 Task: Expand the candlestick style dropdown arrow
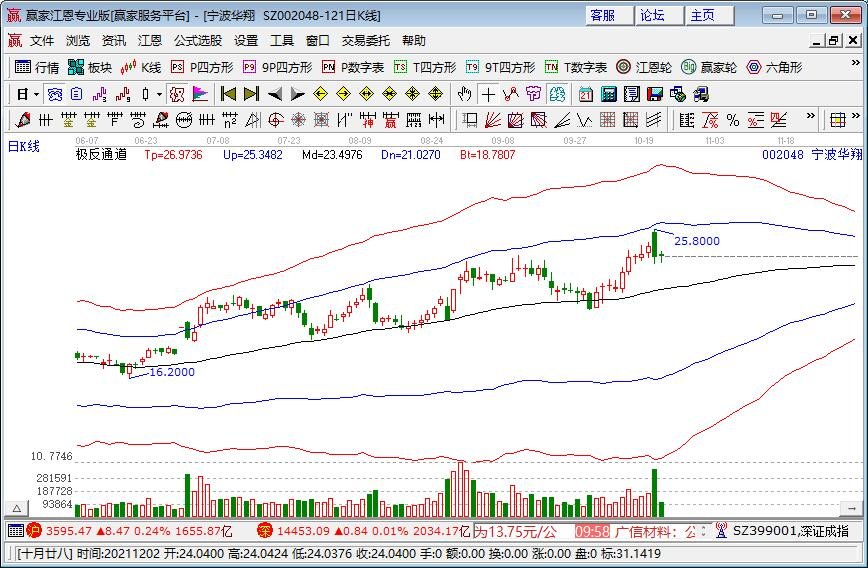[x=159, y=94]
